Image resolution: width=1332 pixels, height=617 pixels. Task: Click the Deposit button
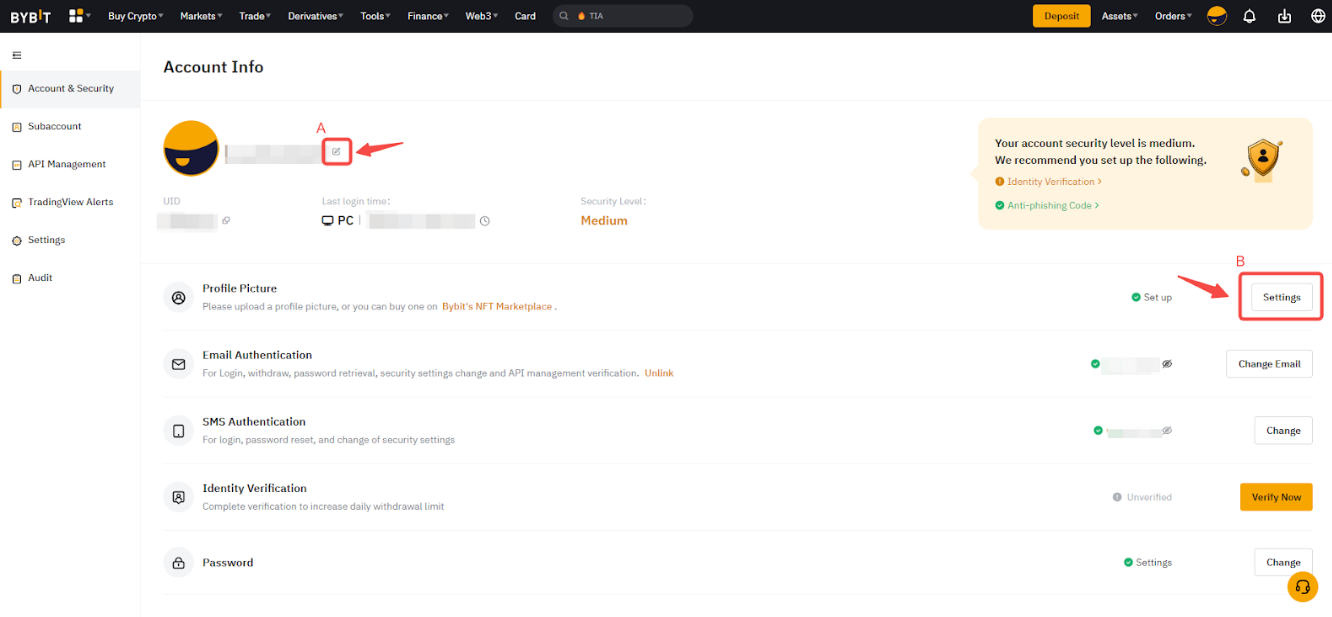pos(1061,16)
